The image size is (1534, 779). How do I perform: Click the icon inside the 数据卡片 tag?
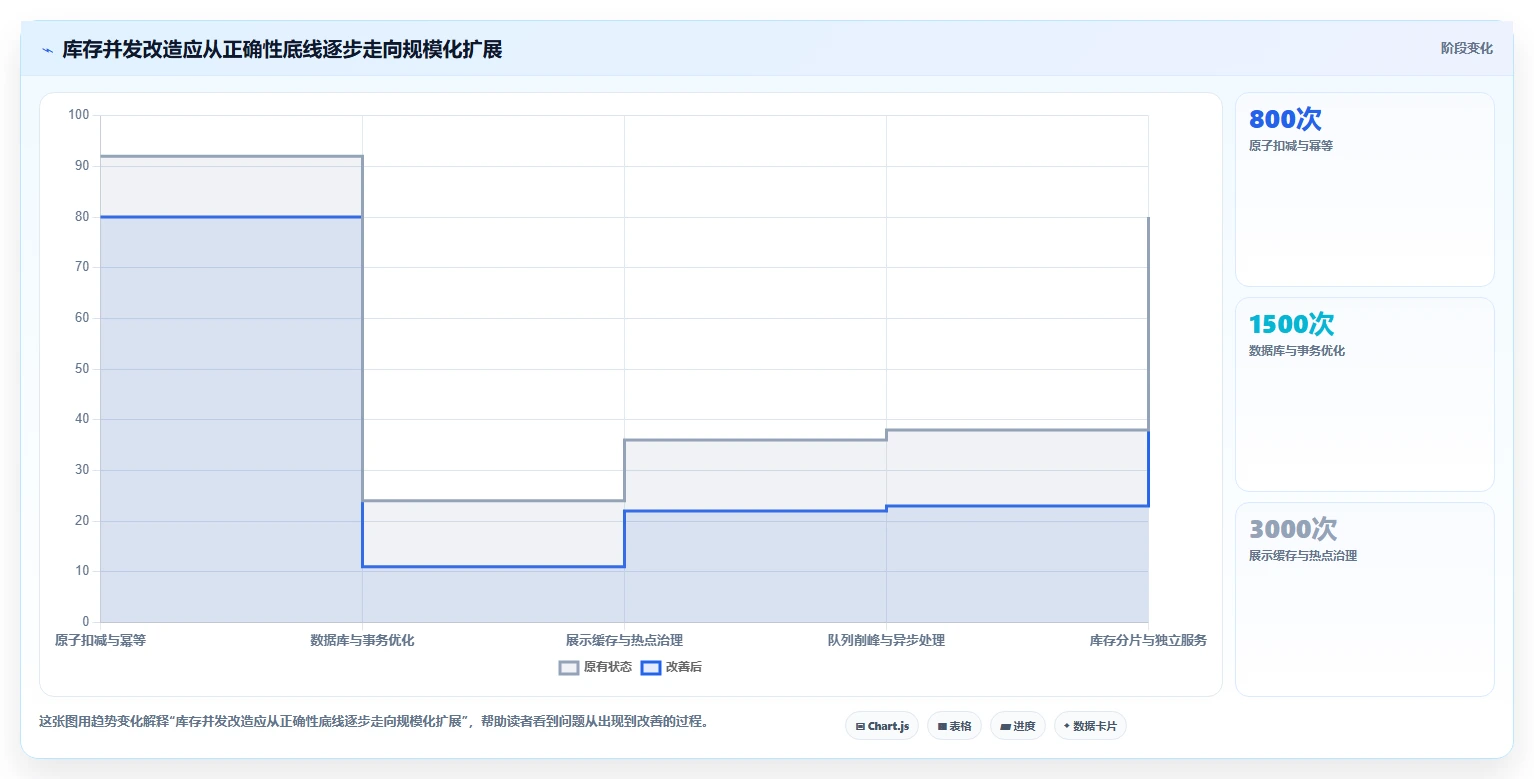pos(1067,727)
